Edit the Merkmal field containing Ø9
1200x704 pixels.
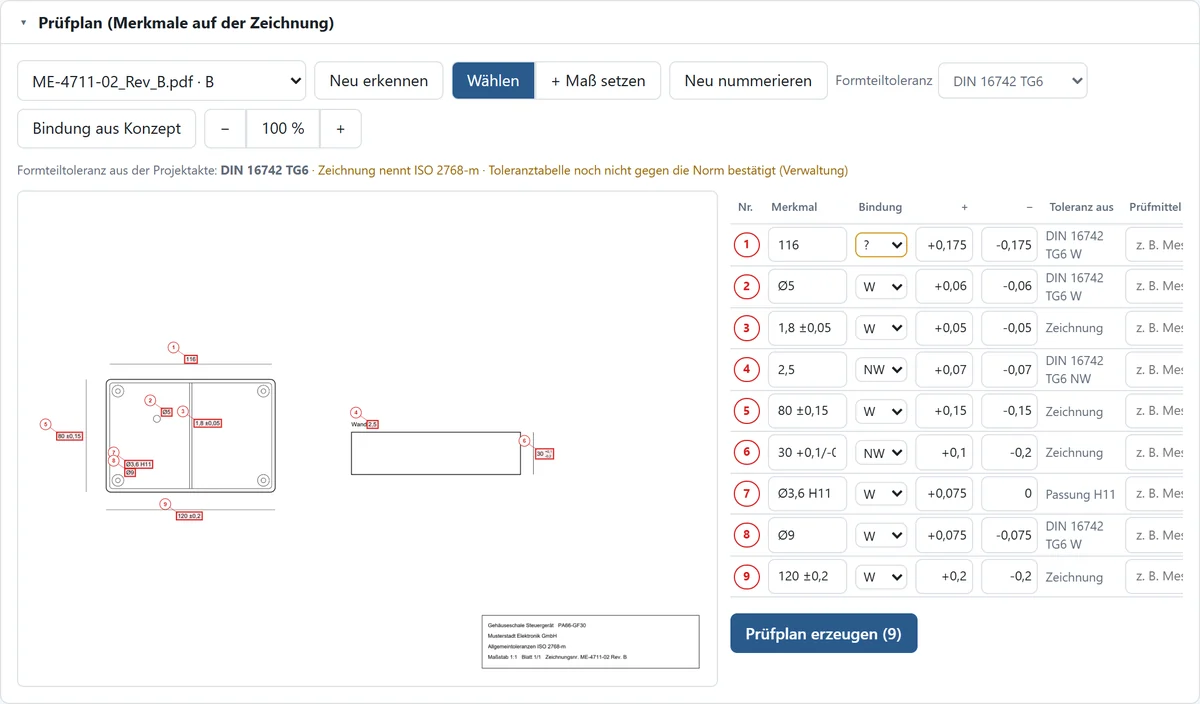(807, 536)
